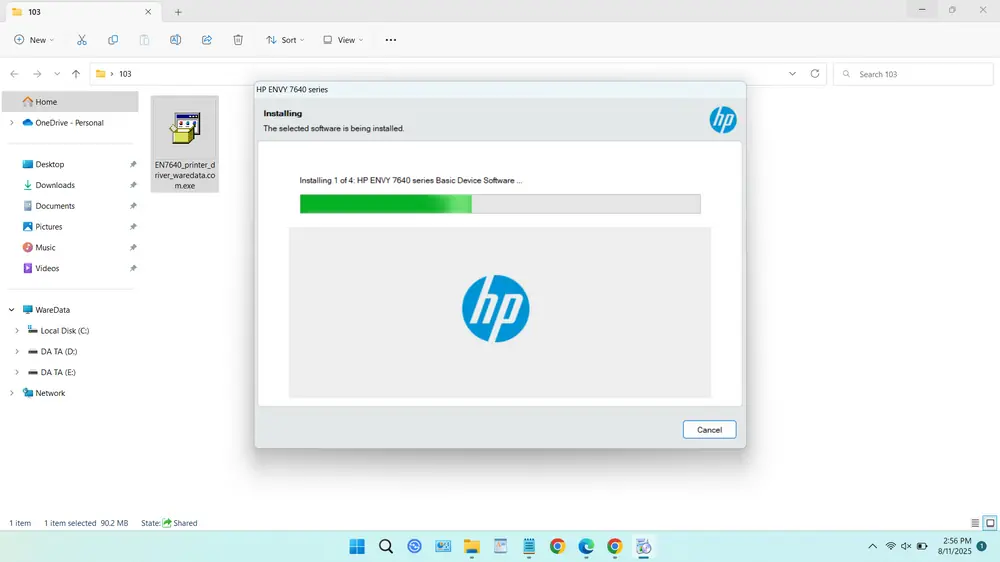The width and height of the screenshot is (1000, 562).
Task: Click the battery tray icon
Action: point(922,546)
